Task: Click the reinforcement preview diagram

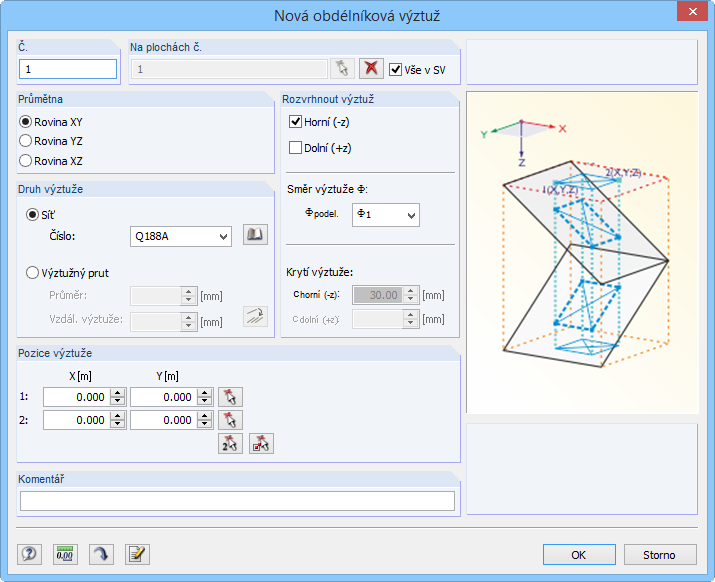Action: [582, 253]
